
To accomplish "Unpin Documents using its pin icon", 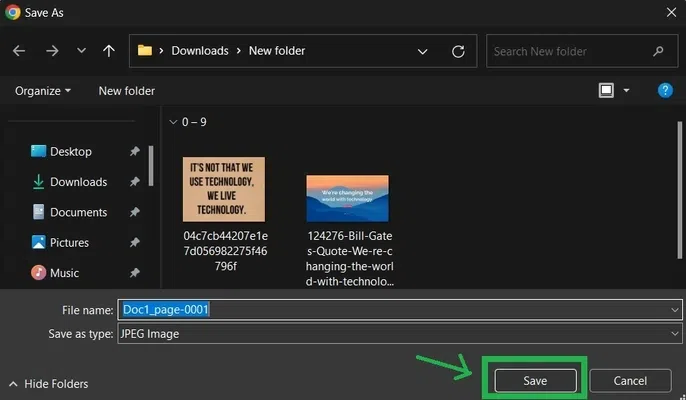I will tap(135, 212).
